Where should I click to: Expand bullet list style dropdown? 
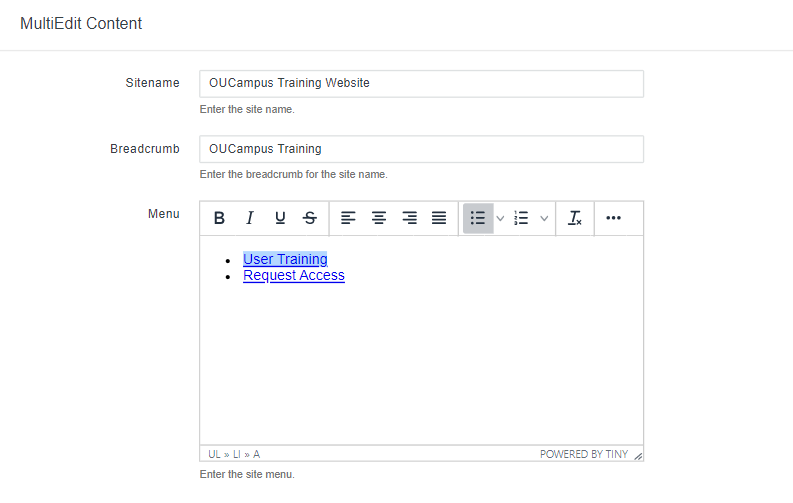coord(500,218)
